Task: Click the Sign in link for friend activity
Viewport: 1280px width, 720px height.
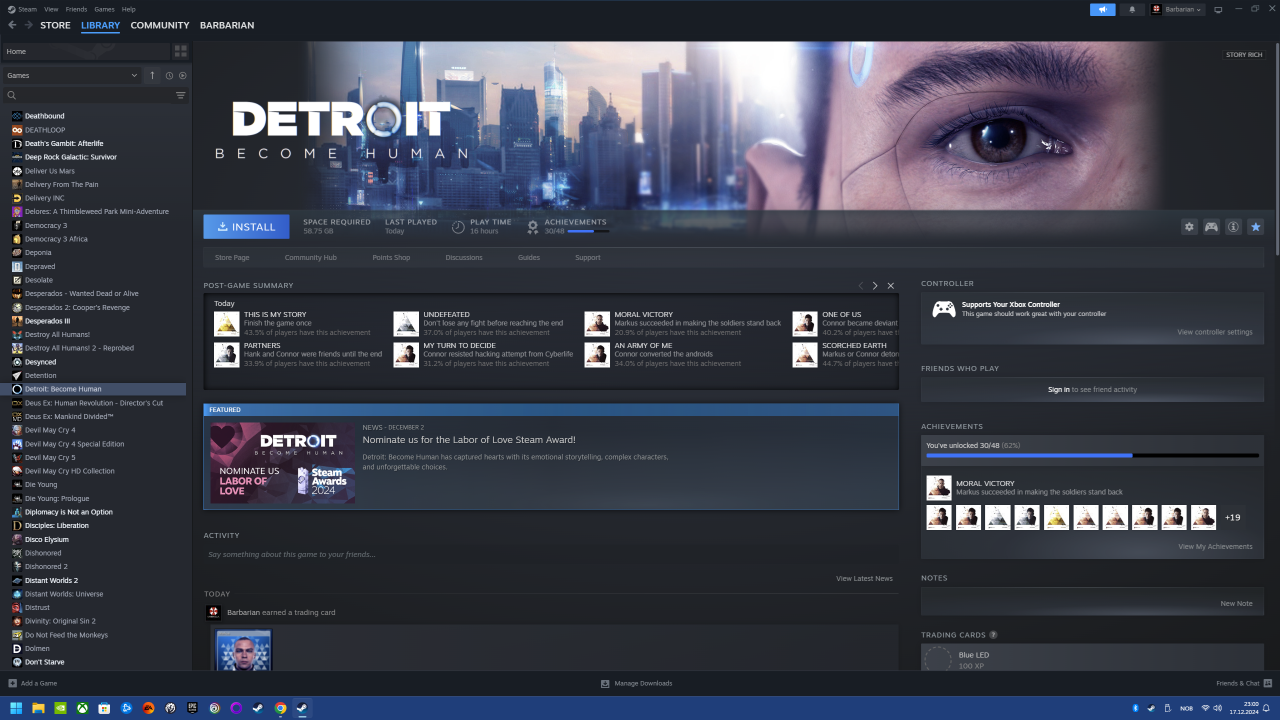Action: 1058,389
